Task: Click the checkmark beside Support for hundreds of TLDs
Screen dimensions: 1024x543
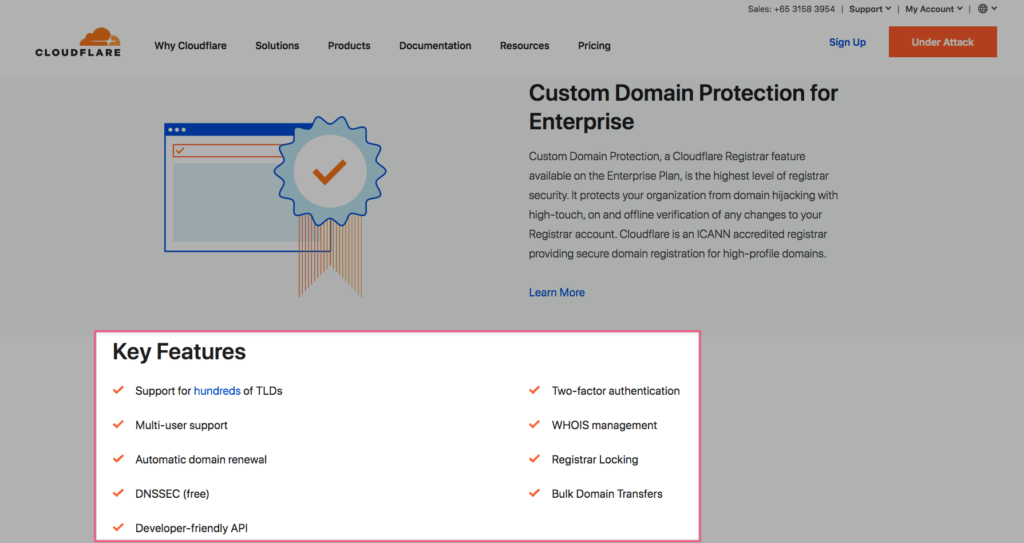Action: 118,390
